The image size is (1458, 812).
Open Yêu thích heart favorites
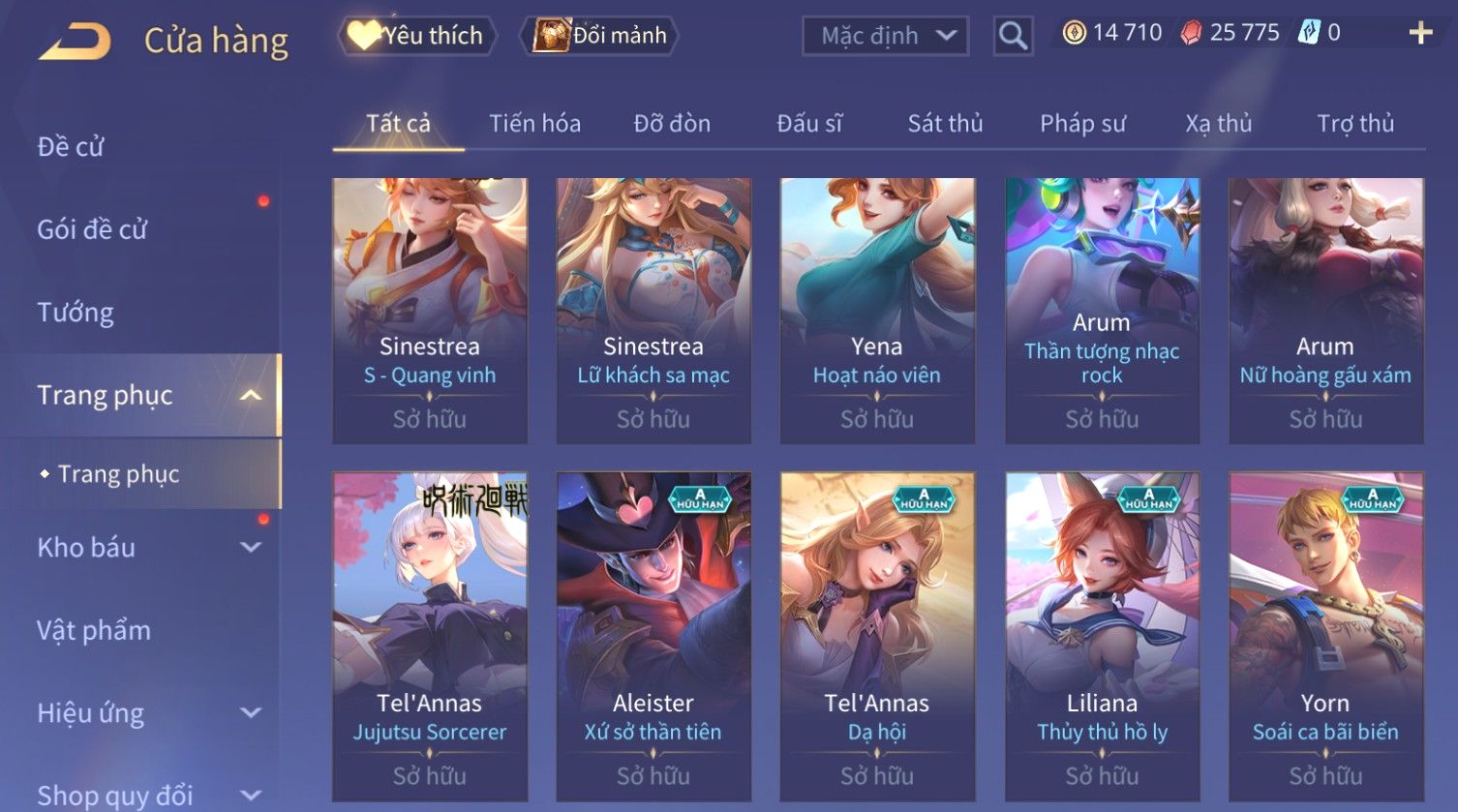tap(417, 36)
